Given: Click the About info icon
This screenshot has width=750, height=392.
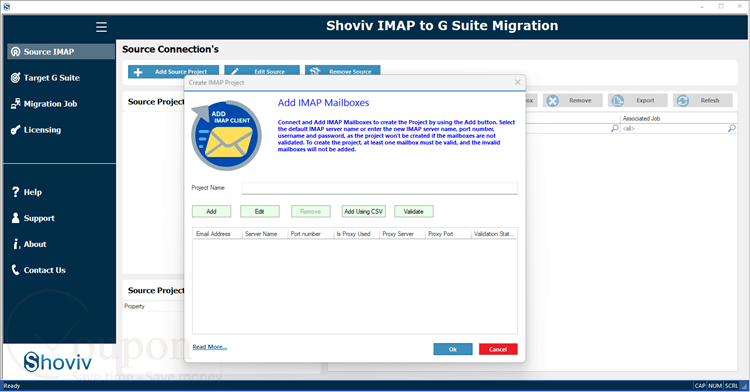Looking at the screenshot, I should click(16, 244).
